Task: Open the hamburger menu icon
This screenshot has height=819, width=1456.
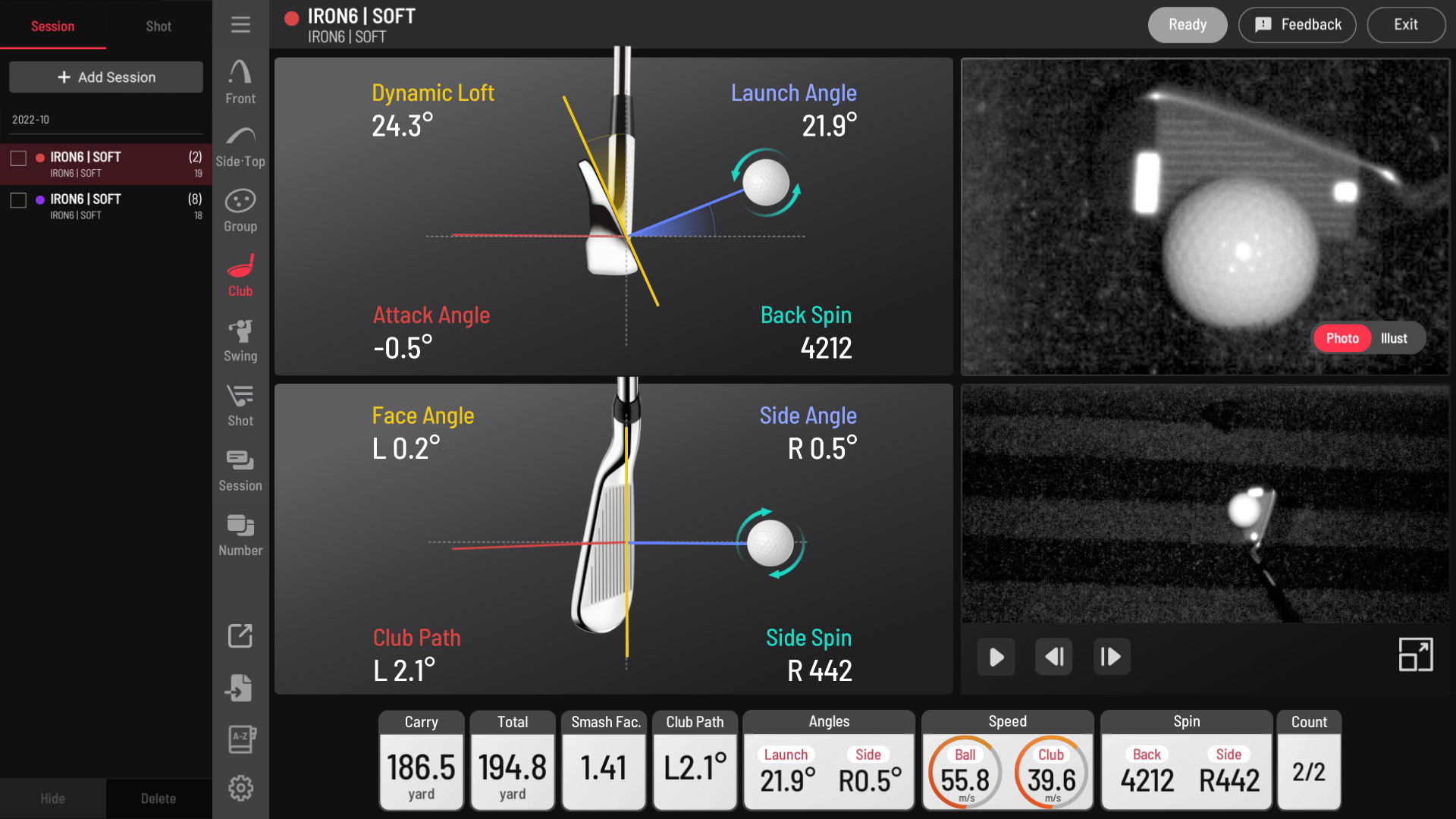Action: (x=240, y=25)
